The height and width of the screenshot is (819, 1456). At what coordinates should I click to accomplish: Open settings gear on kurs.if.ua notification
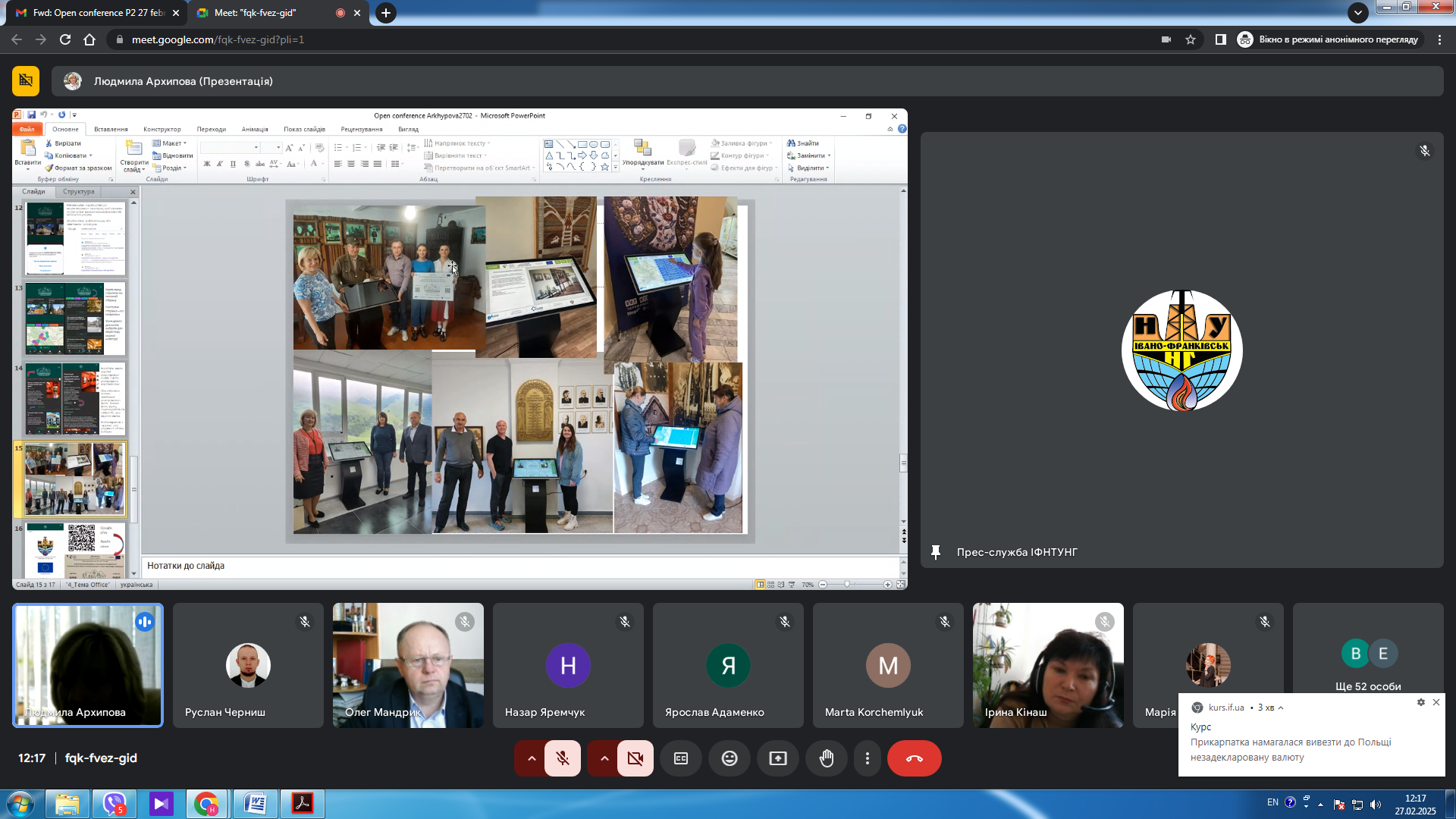1420,702
